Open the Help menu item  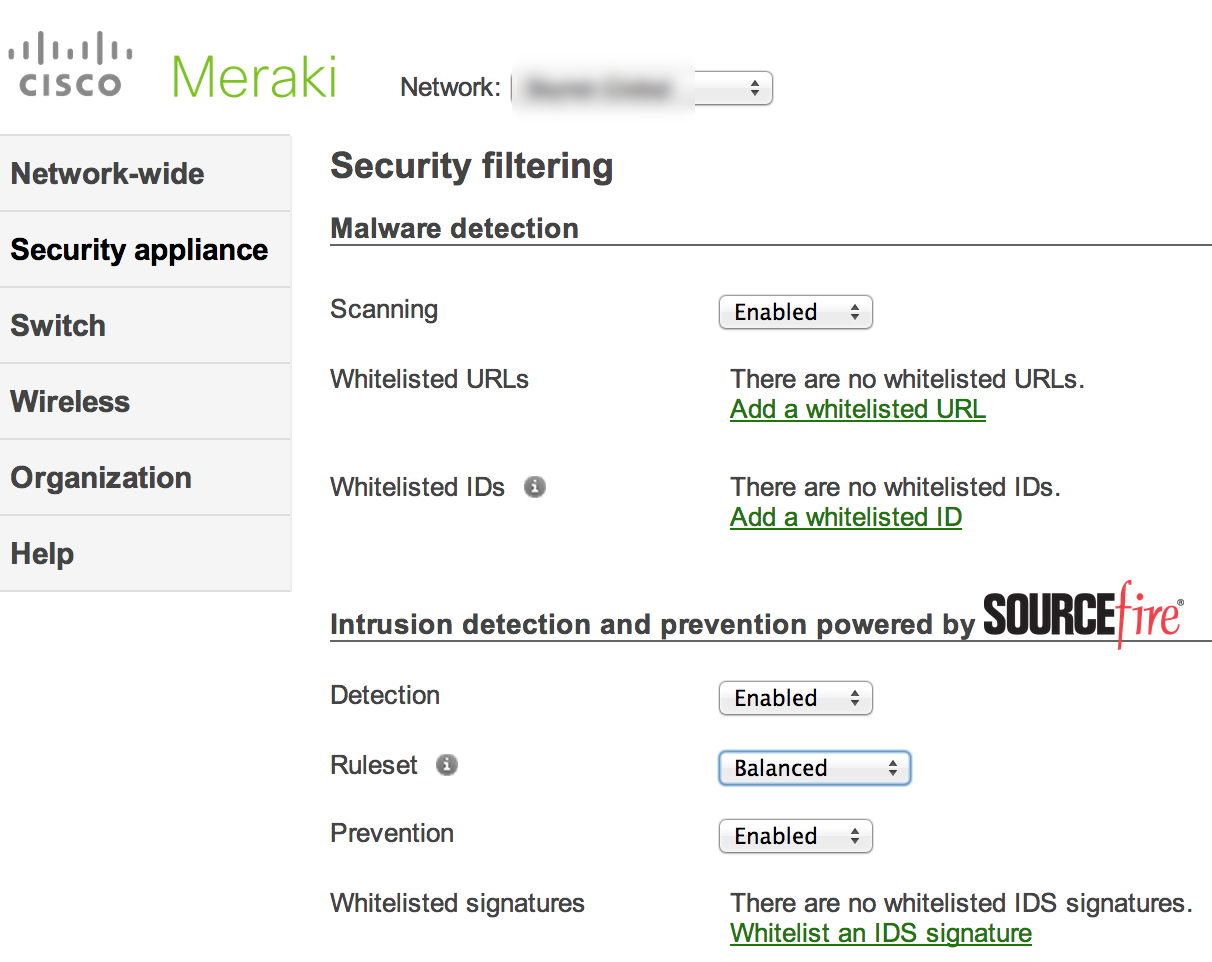[42, 554]
